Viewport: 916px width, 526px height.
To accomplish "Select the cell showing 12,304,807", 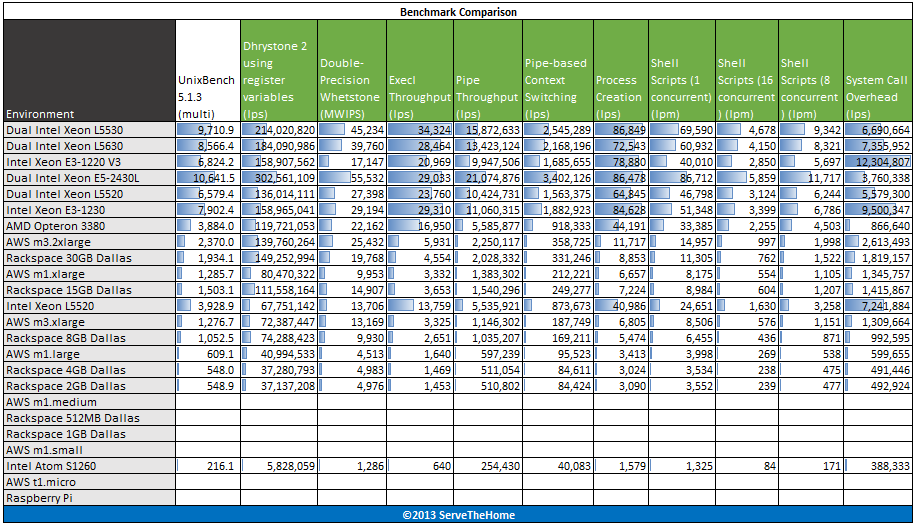I will pyautogui.click(x=877, y=162).
